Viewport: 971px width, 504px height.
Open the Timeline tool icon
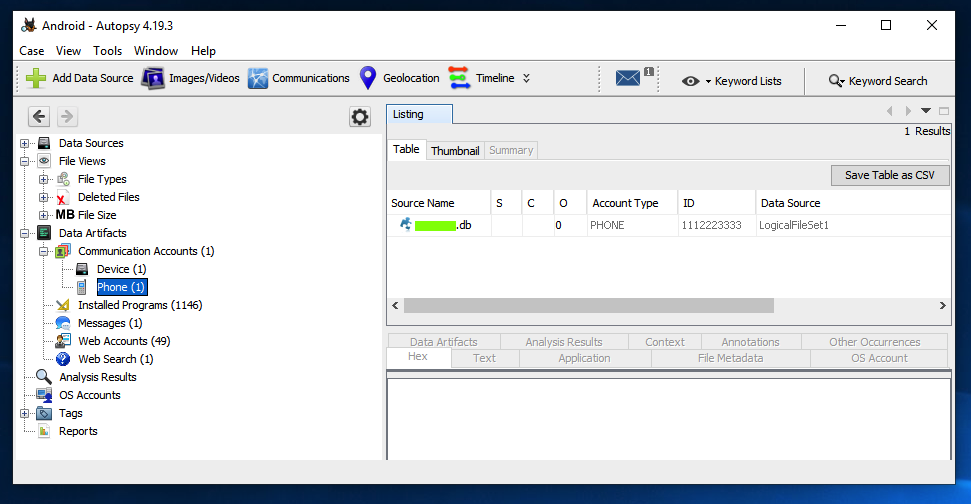click(459, 78)
